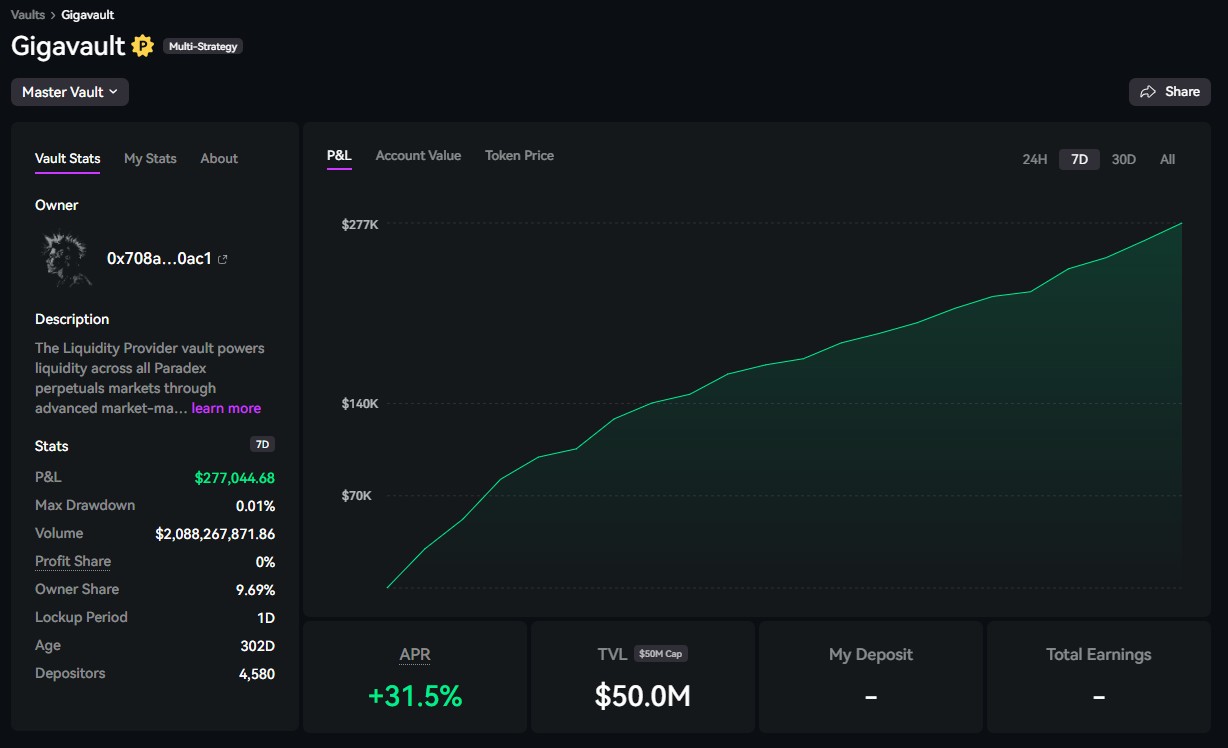Click the Profit Share label

[x=73, y=561]
